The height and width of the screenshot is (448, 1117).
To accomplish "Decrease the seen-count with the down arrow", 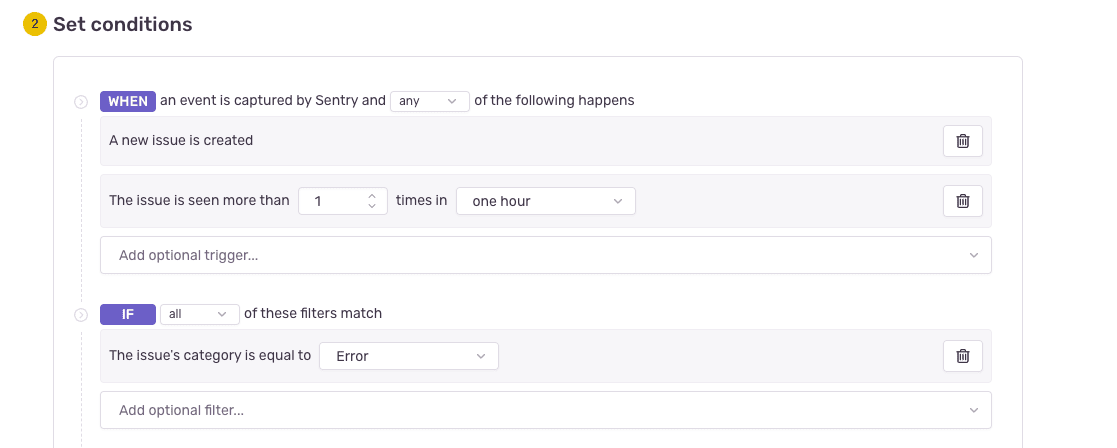I will pyautogui.click(x=372, y=206).
